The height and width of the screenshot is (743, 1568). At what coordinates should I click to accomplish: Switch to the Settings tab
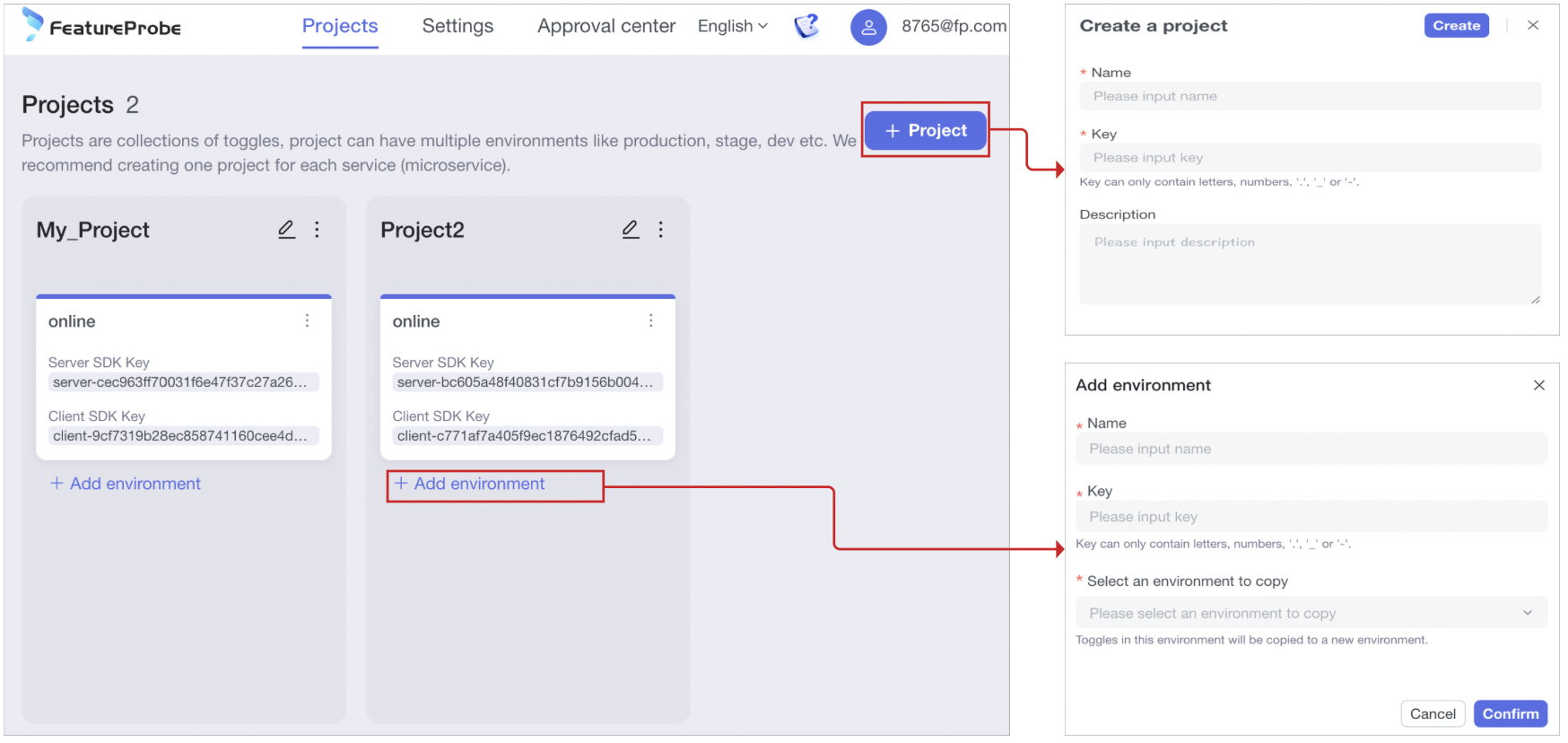tap(457, 26)
